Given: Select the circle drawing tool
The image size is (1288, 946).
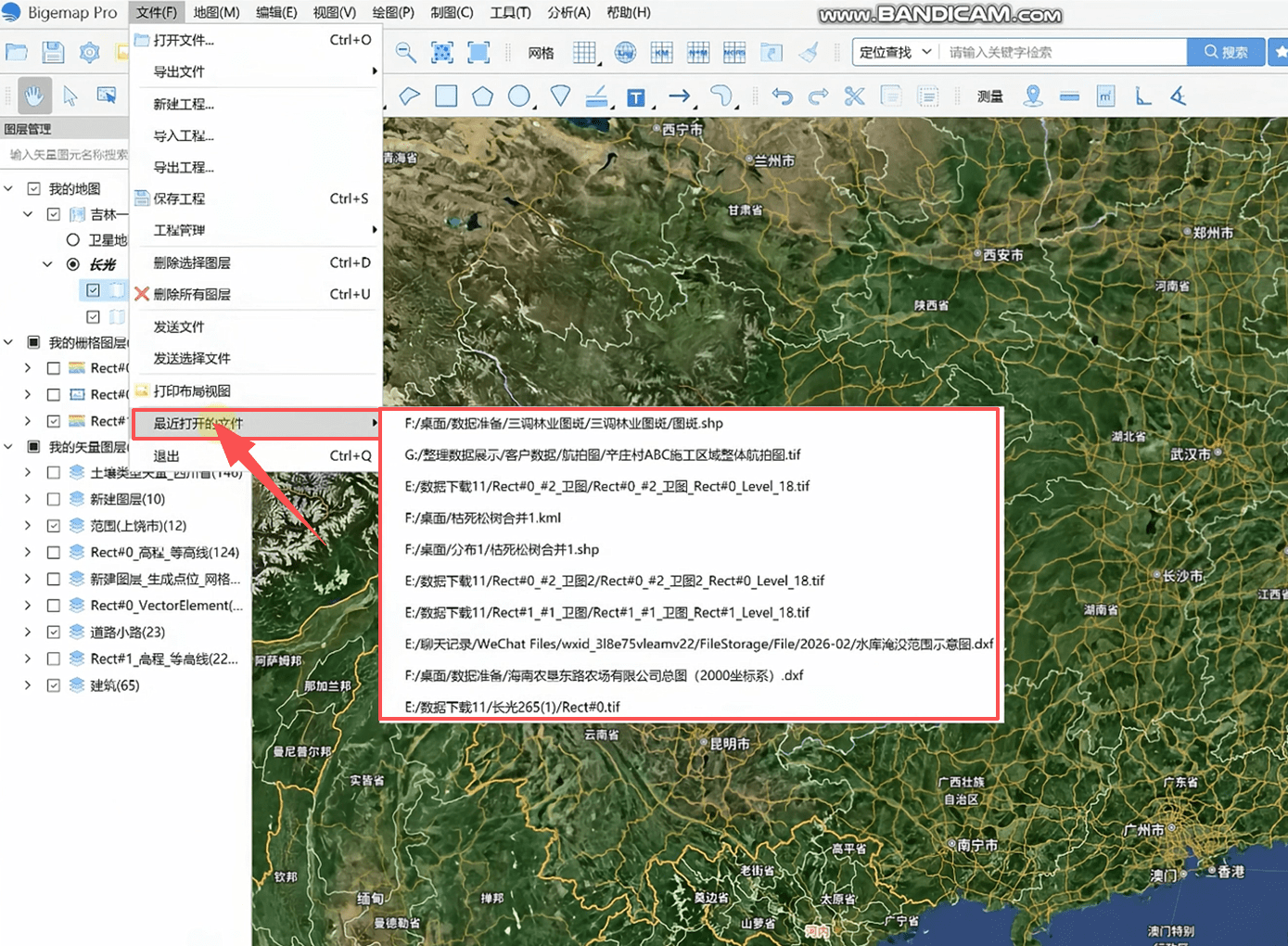Looking at the screenshot, I should [519, 96].
